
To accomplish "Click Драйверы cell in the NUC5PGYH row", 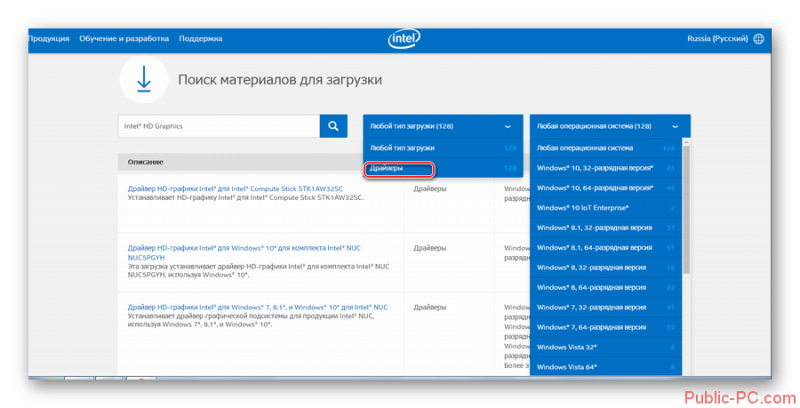I will click(430, 248).
